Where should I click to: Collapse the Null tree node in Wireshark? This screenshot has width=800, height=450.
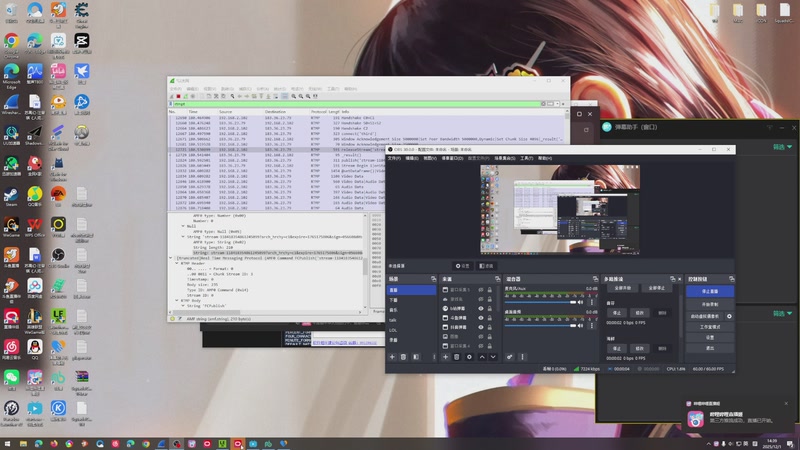click(183, 226)
